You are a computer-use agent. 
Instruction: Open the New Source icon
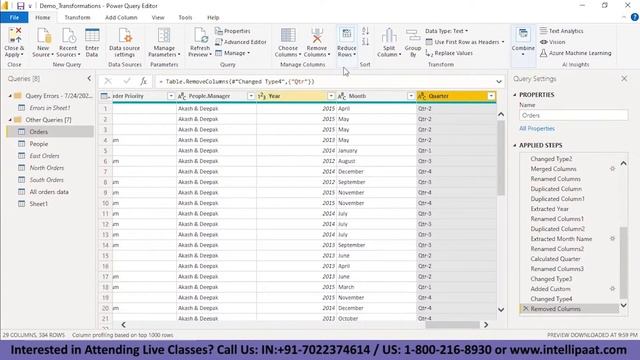pyautogui.click(x=43, y=36)
